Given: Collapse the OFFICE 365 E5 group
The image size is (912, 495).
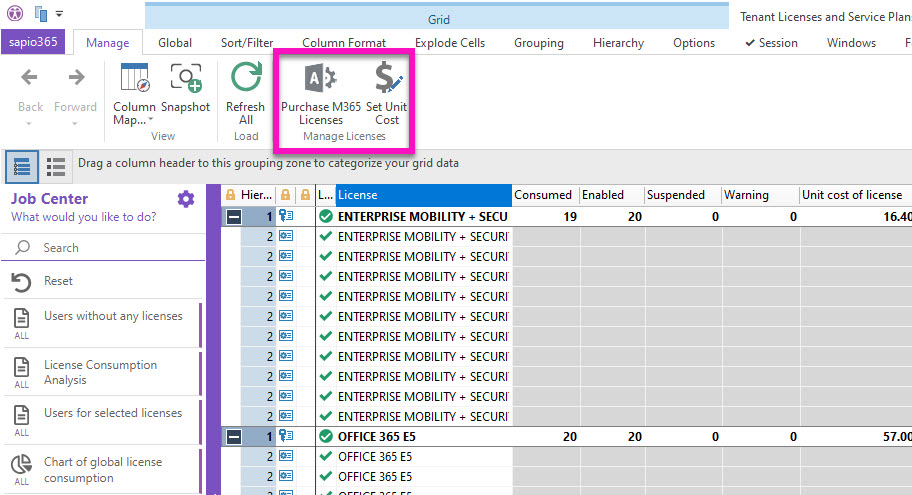Looking at the screenshot, I should (x=234, y=437).
